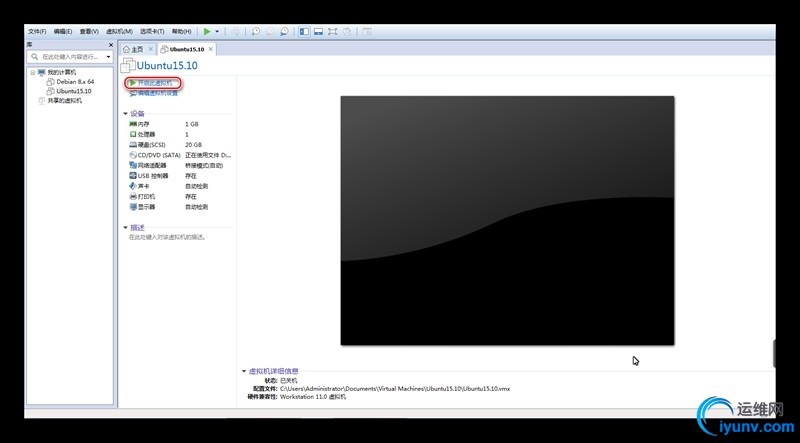Click 存在 in the 打印机 row
The image size is (800, 443).
click(190, 196)
